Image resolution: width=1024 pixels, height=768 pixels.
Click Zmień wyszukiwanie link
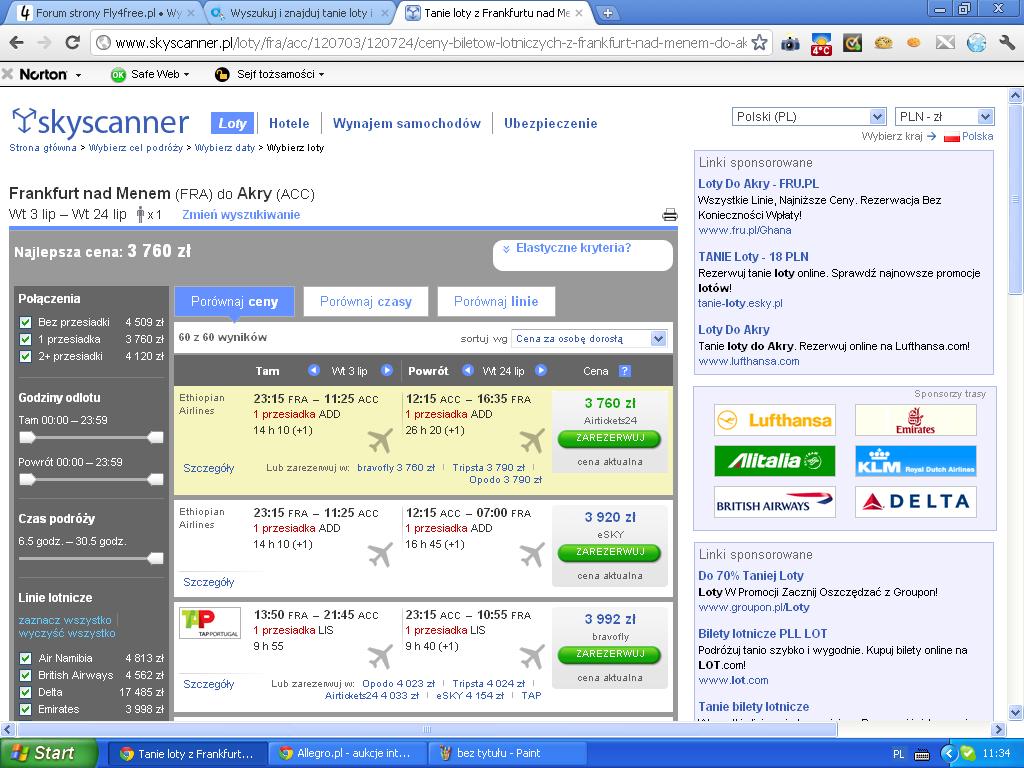(x=241, y=215)
